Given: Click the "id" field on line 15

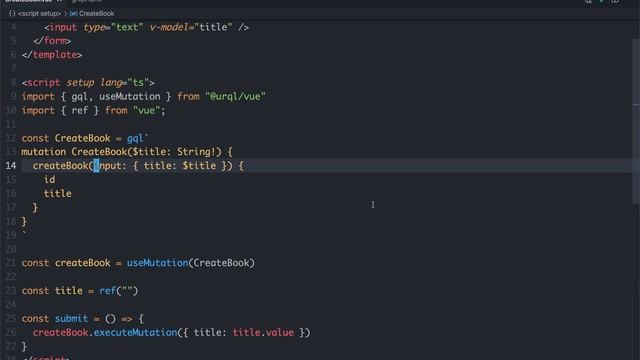Looking at the screenshot, I should pos(49,180).
